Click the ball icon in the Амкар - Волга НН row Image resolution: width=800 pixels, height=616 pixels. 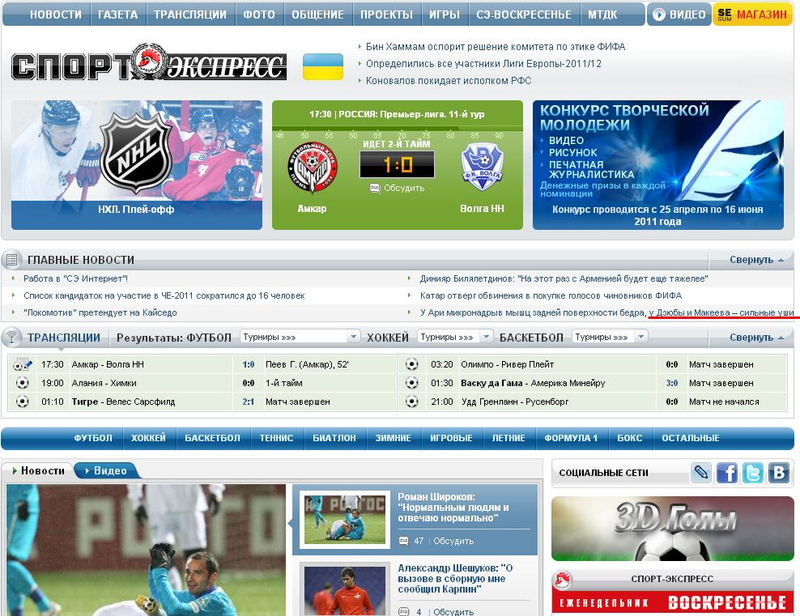pyautogui.click(x=22, y=364)
